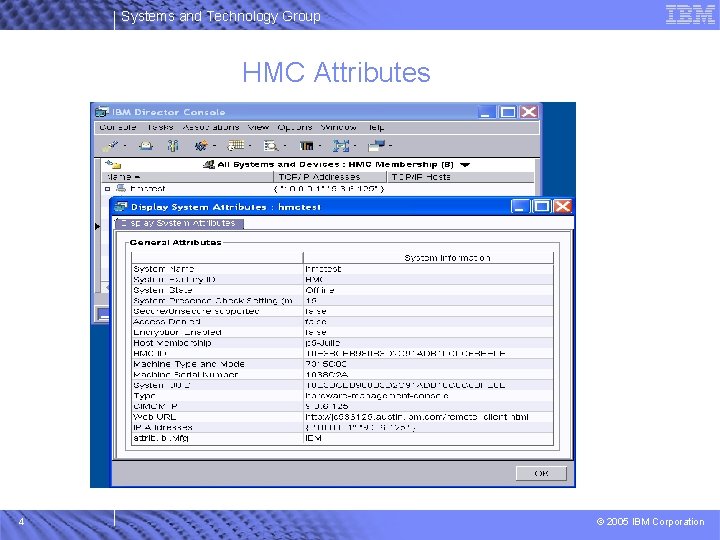The height and width of the screenshot is (540, 720).
Task: Click the TCP/IP Addresses column header
Action: [330, 177]
